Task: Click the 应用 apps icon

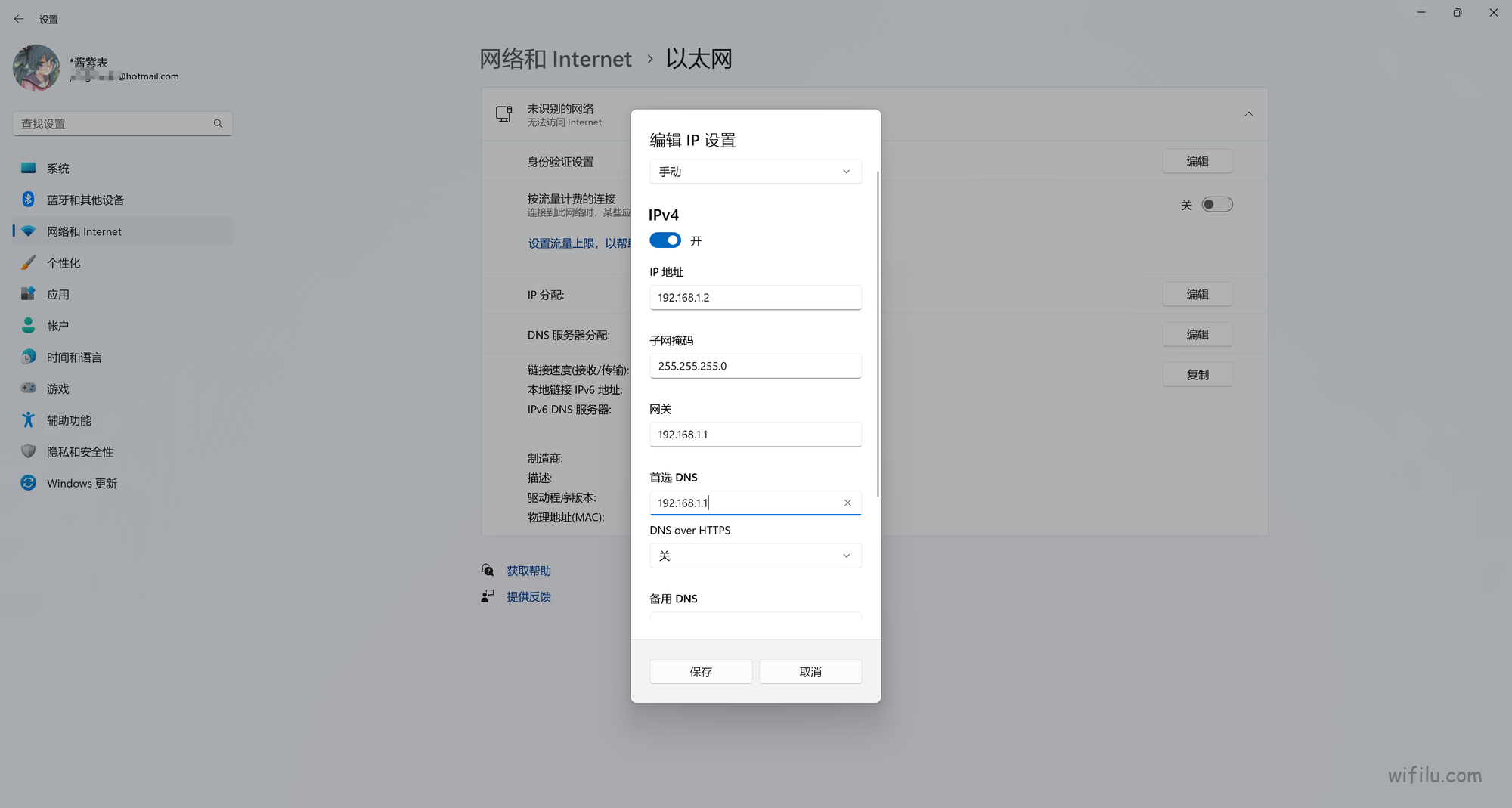Action: point(29,293)
